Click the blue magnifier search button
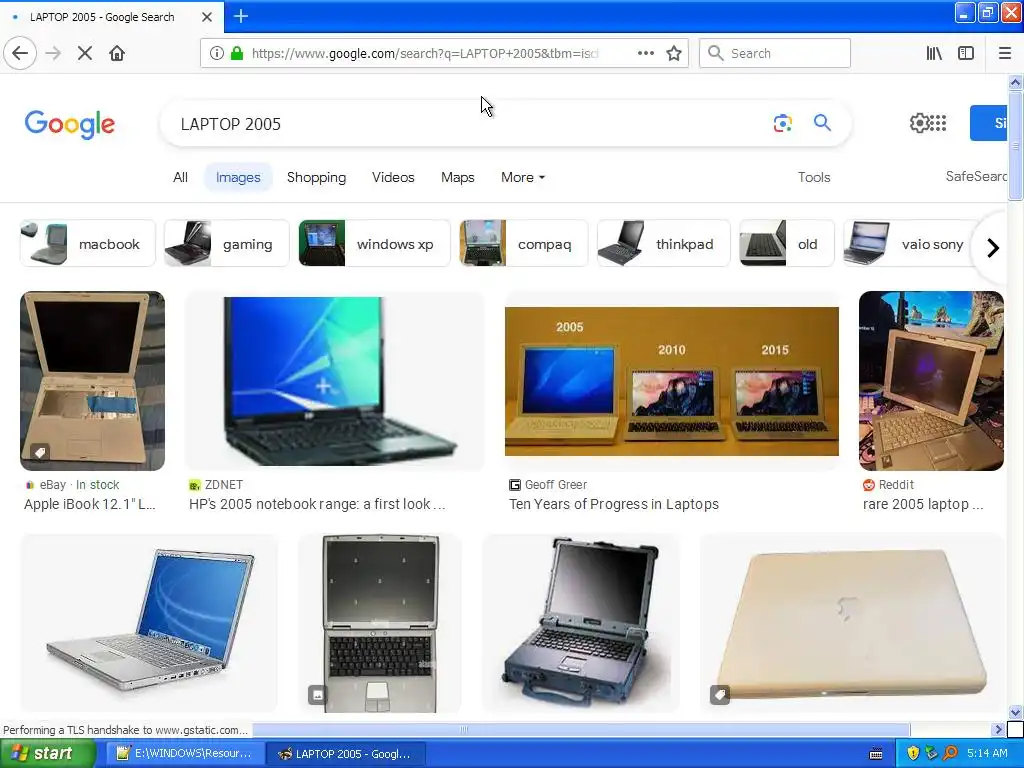 click(822, 122)
